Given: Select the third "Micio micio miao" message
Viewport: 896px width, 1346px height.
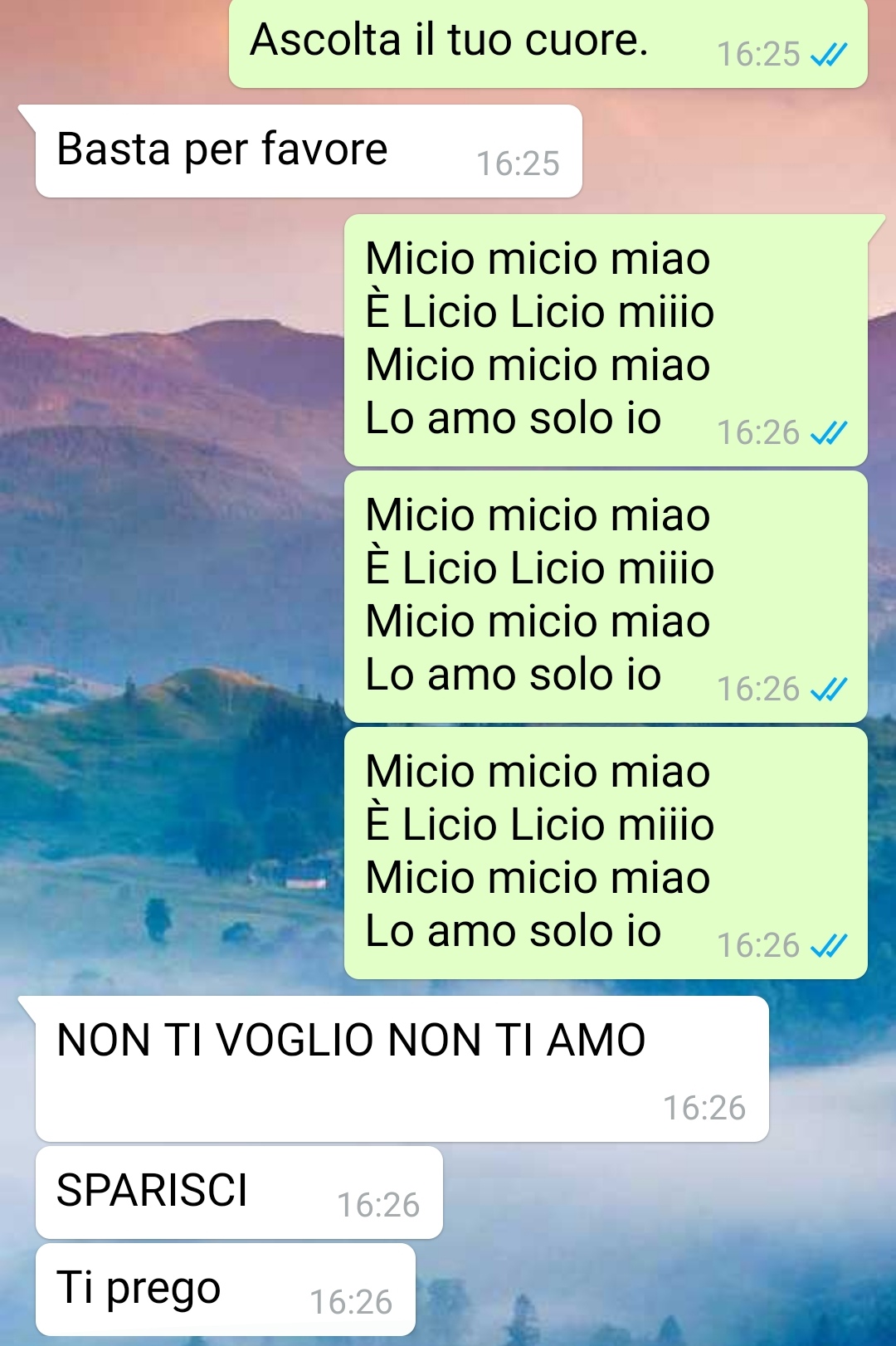Looking at the screenshot, I should click(x=606, y=853).
